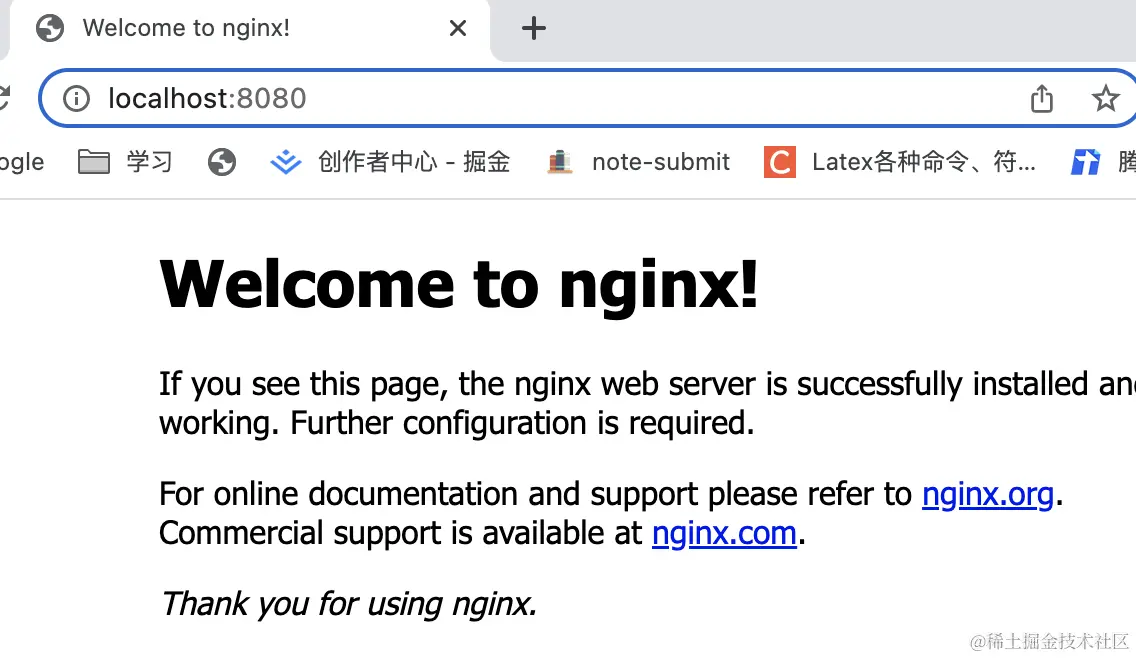Close the Welcome to nginx! tab
This screenshot has height=658, width=1136.
[x=457, y=28]
